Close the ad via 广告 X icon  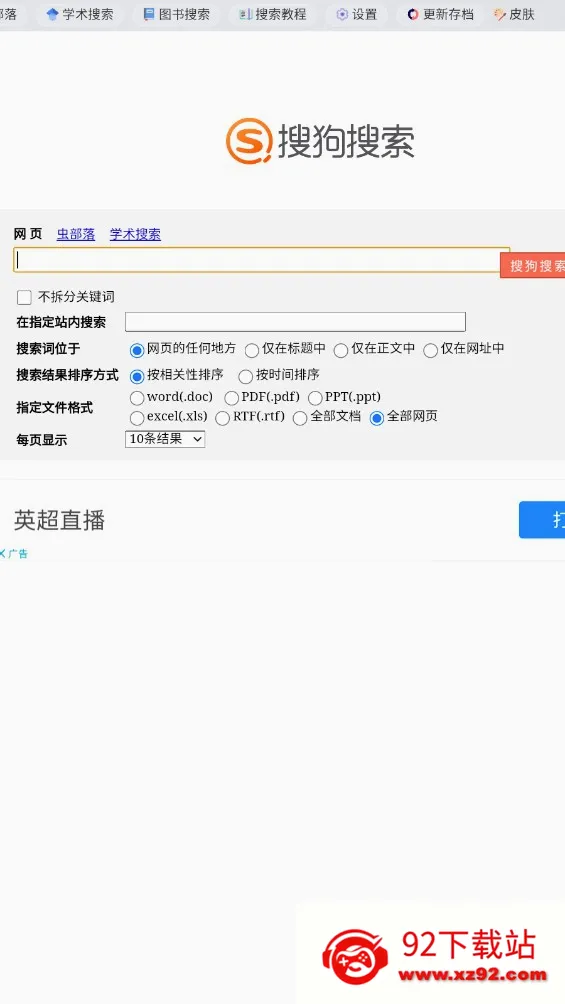[x=3, y=554]
